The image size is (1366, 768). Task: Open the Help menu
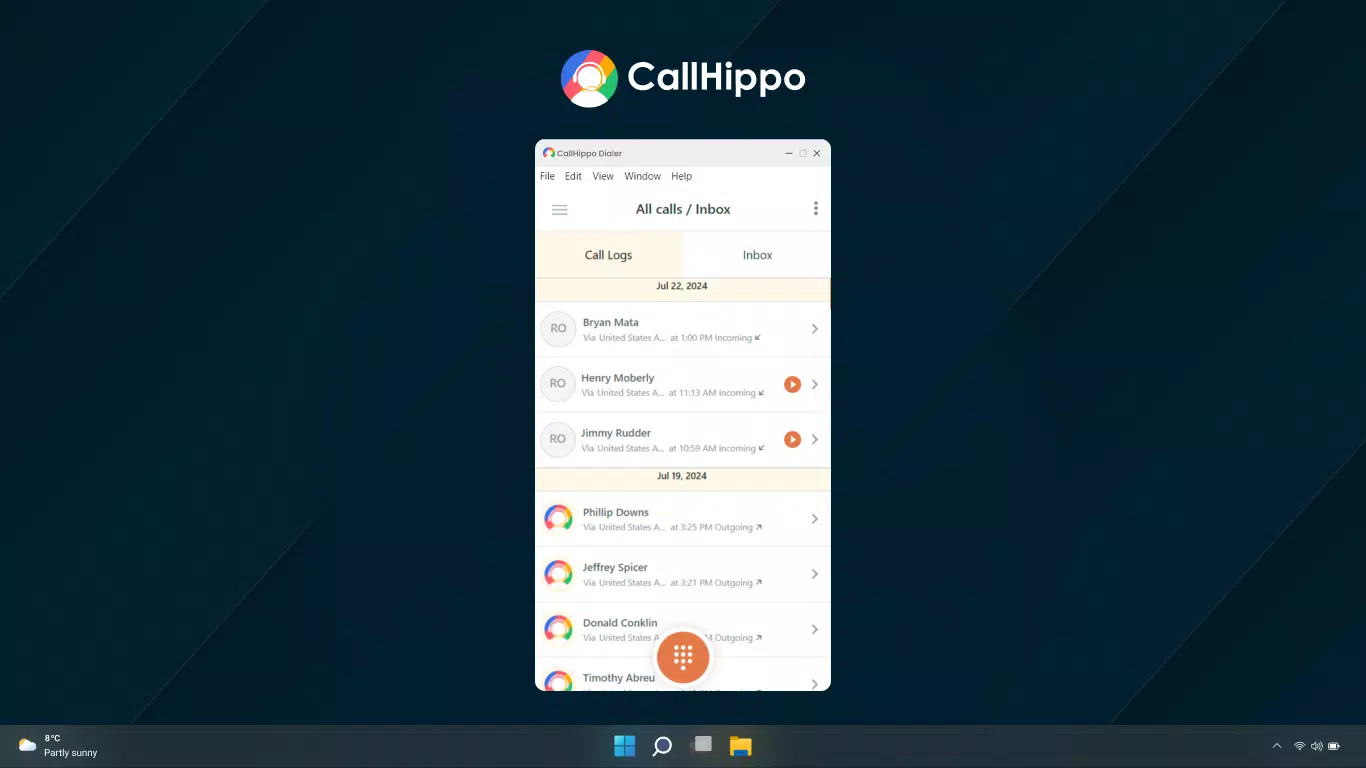(x=681, y=176)
